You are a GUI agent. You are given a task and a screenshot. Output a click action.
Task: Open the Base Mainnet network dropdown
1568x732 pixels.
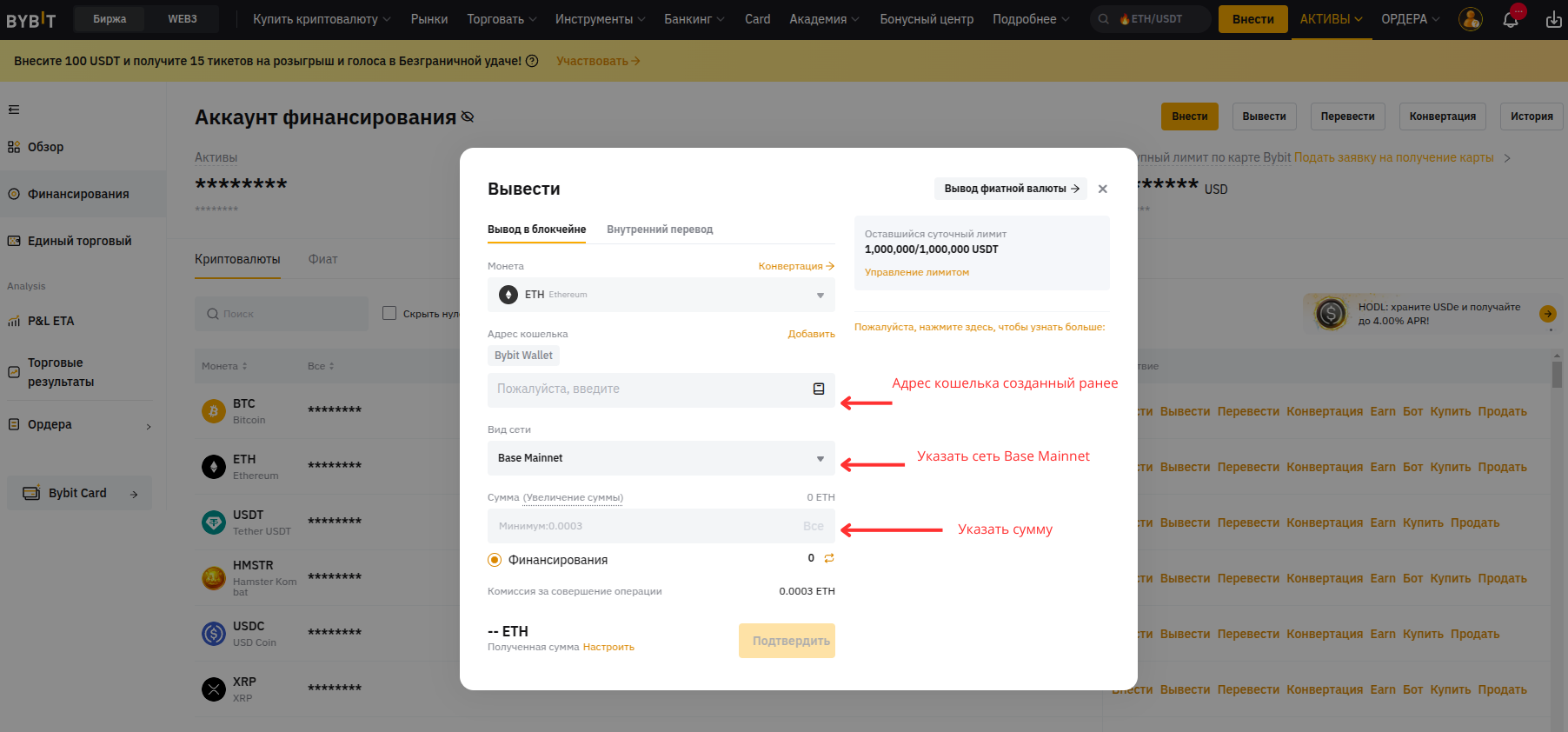661,458
